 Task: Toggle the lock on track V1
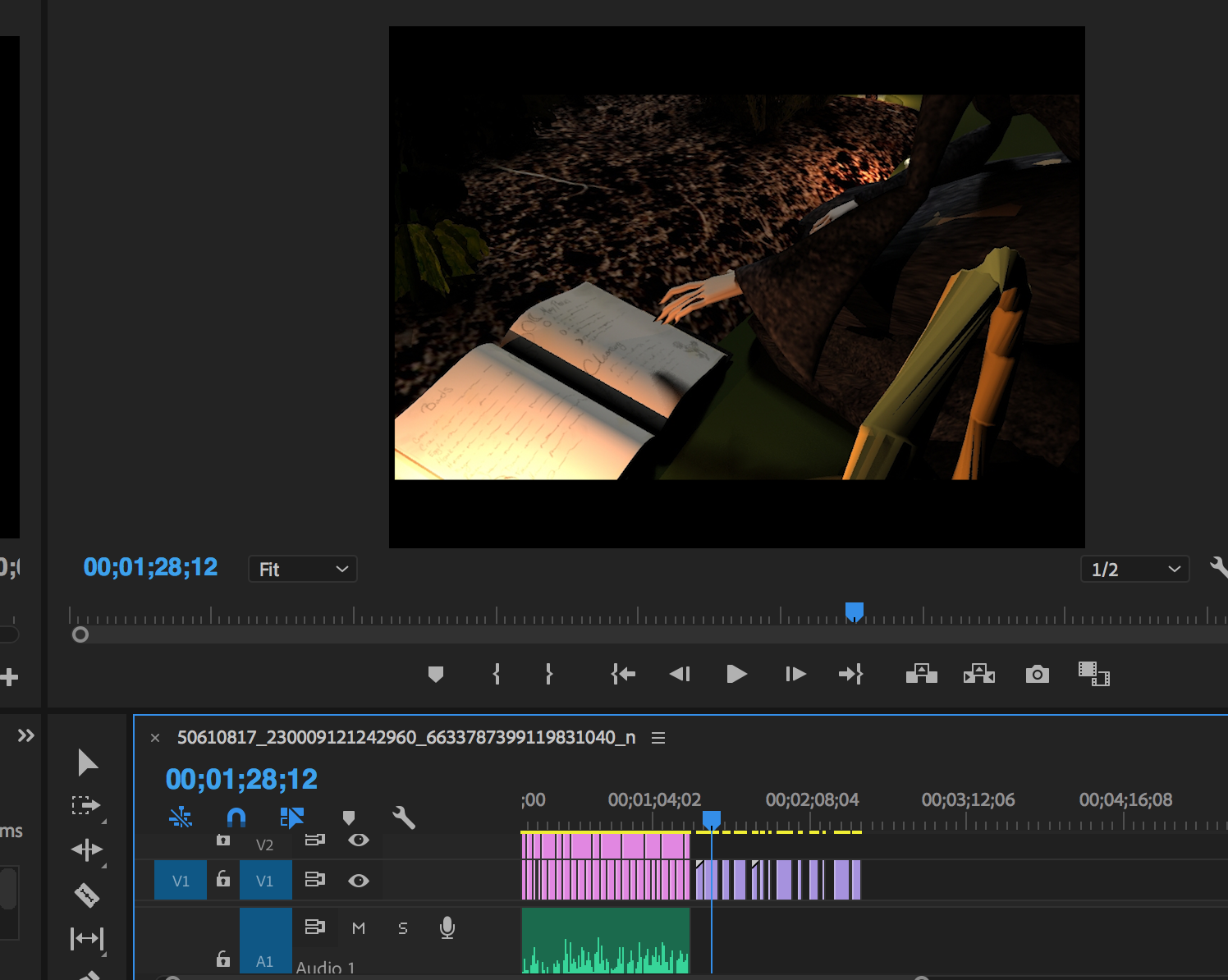pyautogui.click(x=222, y=880)
